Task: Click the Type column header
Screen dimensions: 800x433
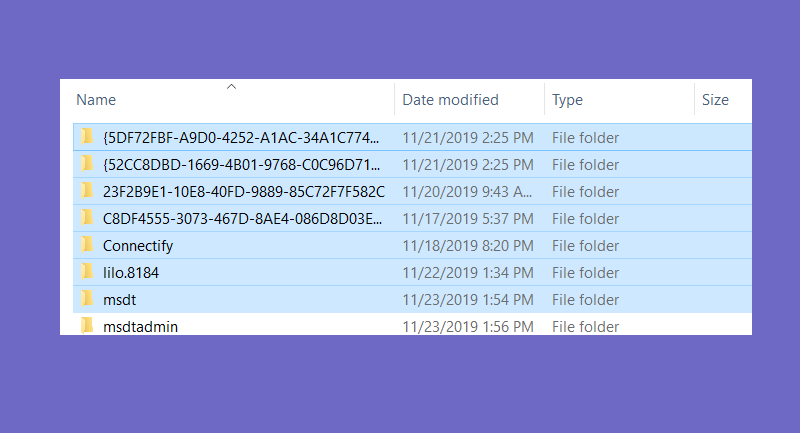Action: click(567, 100)
